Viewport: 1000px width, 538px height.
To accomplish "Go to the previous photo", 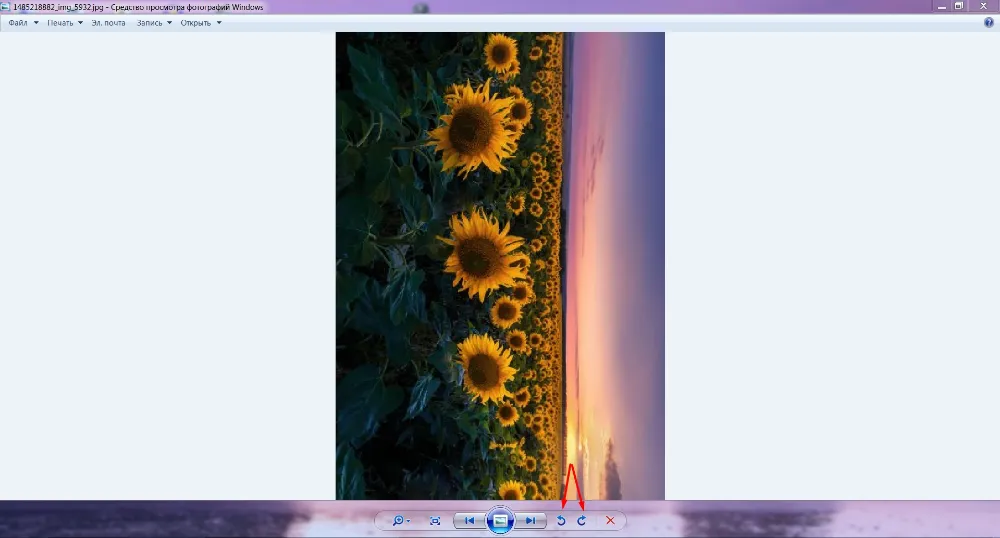I will 469,521.
